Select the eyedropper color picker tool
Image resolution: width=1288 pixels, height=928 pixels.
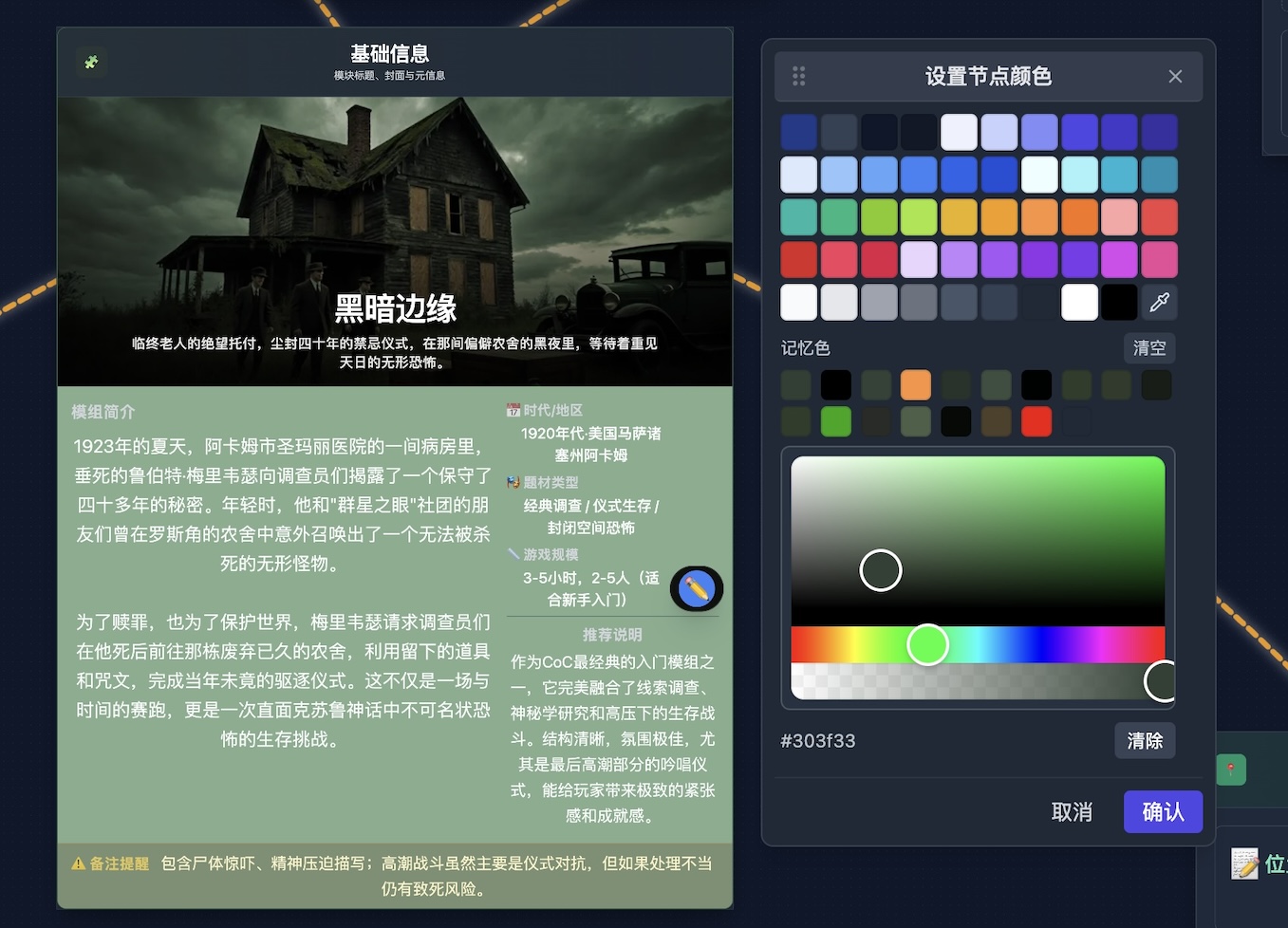point(1159,303)
